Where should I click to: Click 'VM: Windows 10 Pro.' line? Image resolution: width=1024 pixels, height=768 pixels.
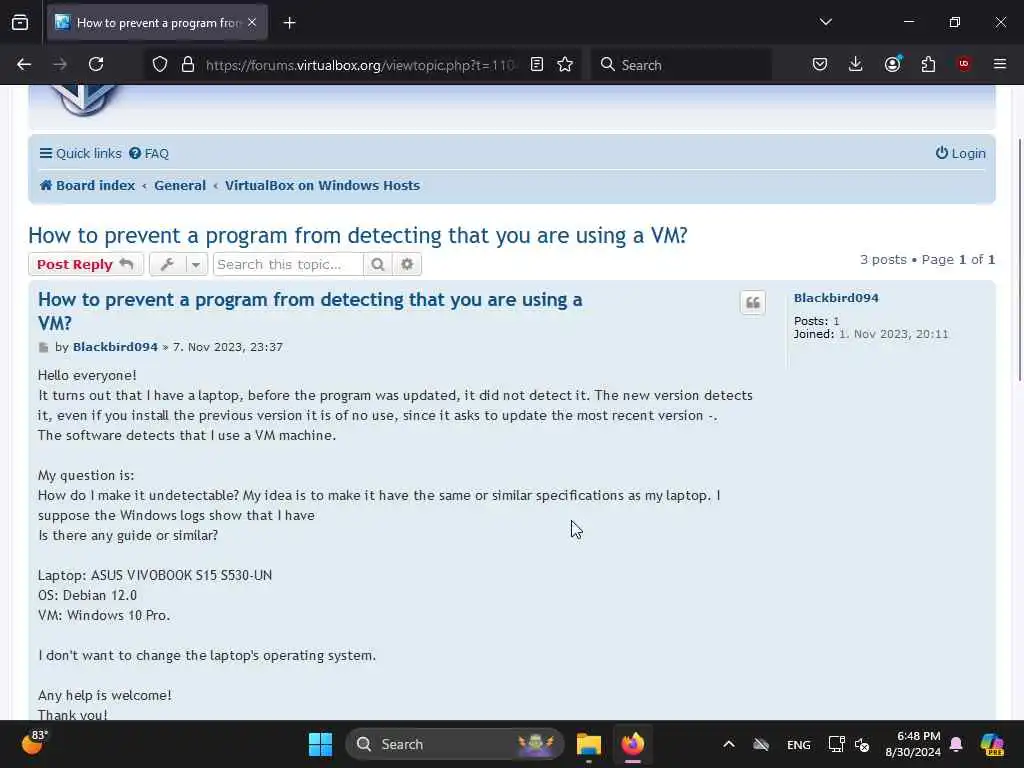104,615
